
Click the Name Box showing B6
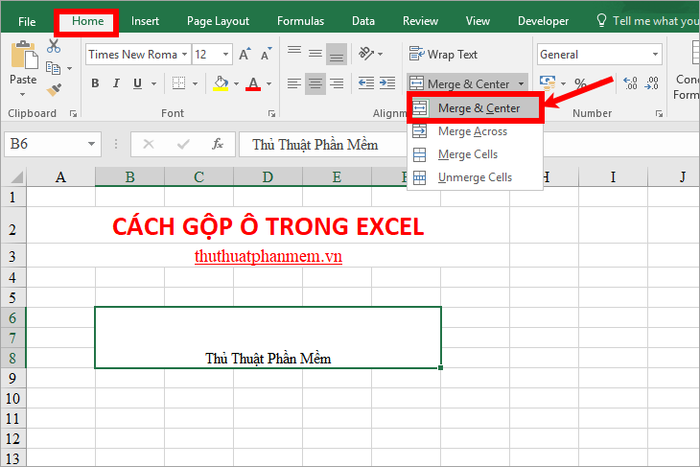tap(53, 144)
